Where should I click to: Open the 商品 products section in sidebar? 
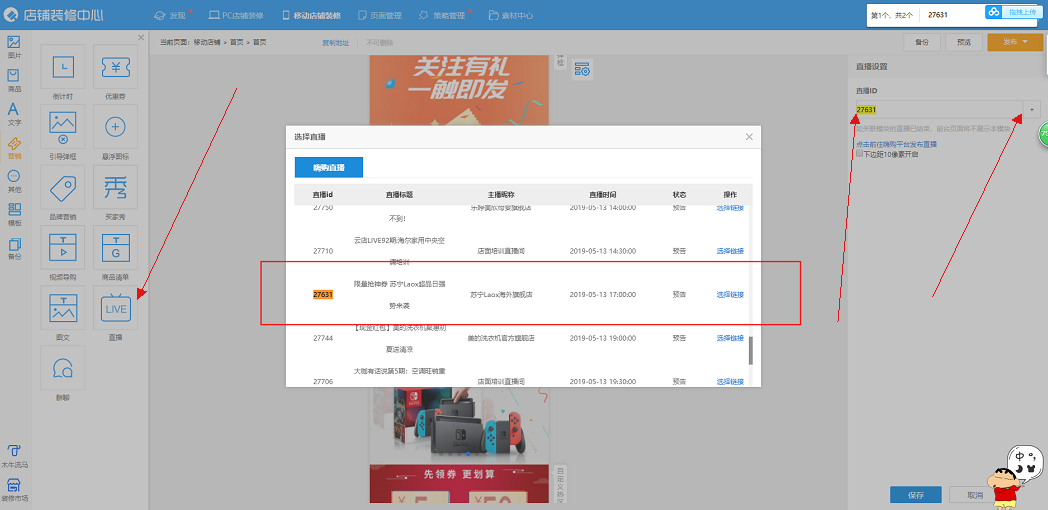(14, 80)
